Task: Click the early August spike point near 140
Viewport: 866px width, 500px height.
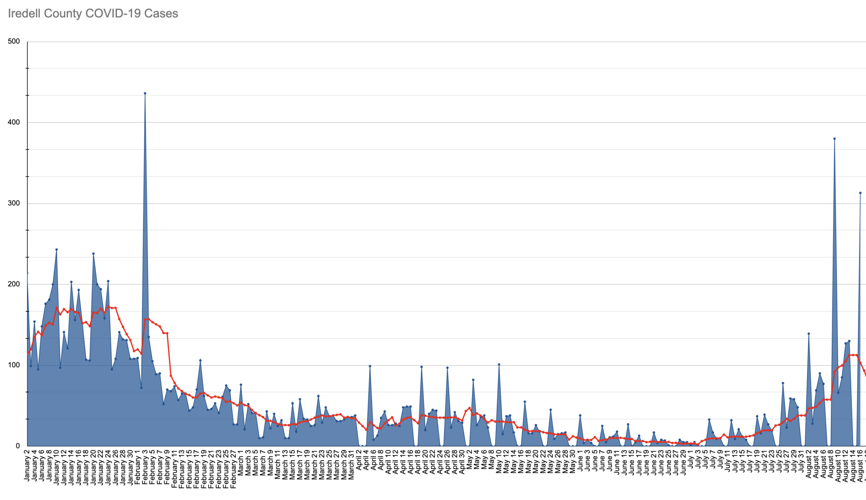Action: pyautogui.click(x=808, y=334)
